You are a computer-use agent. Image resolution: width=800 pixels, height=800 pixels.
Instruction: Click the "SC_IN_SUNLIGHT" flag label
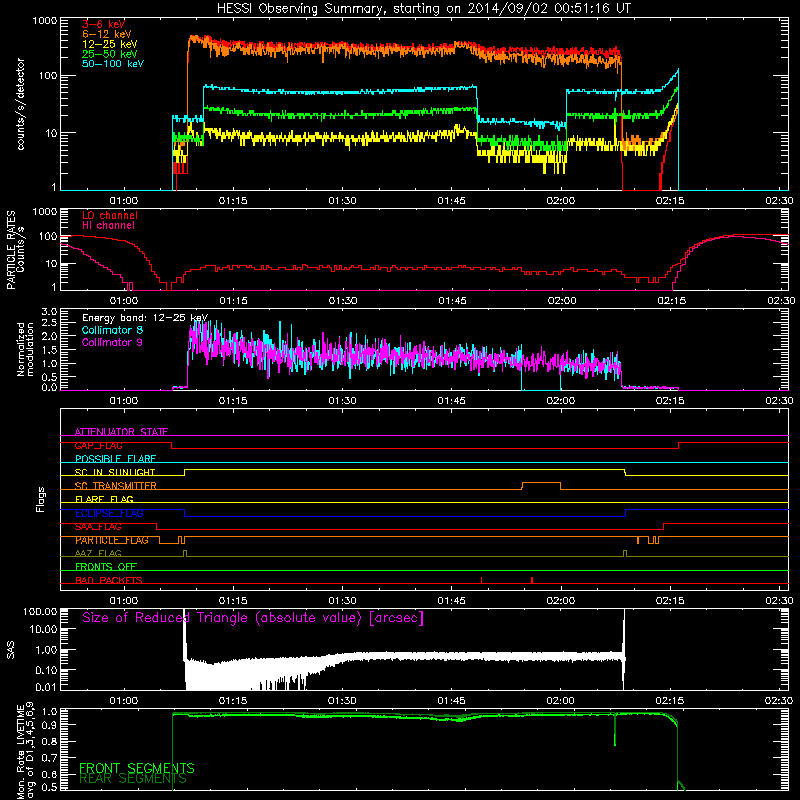coord(115,472)
